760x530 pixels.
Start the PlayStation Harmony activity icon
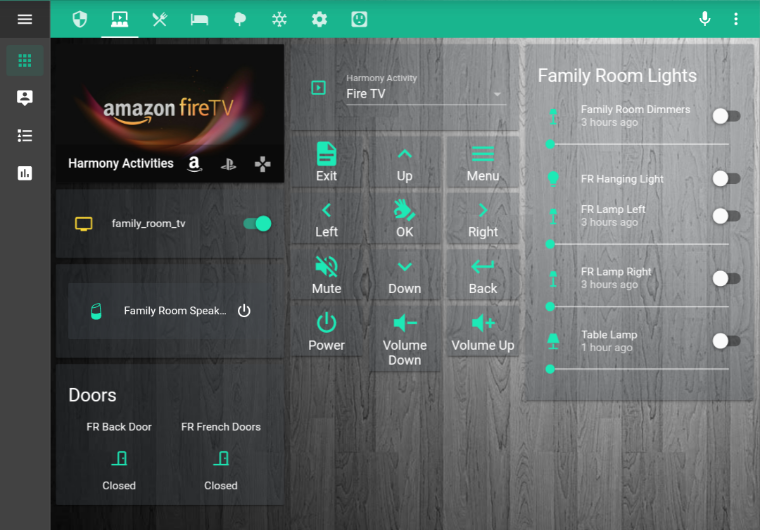pos(228,164)
